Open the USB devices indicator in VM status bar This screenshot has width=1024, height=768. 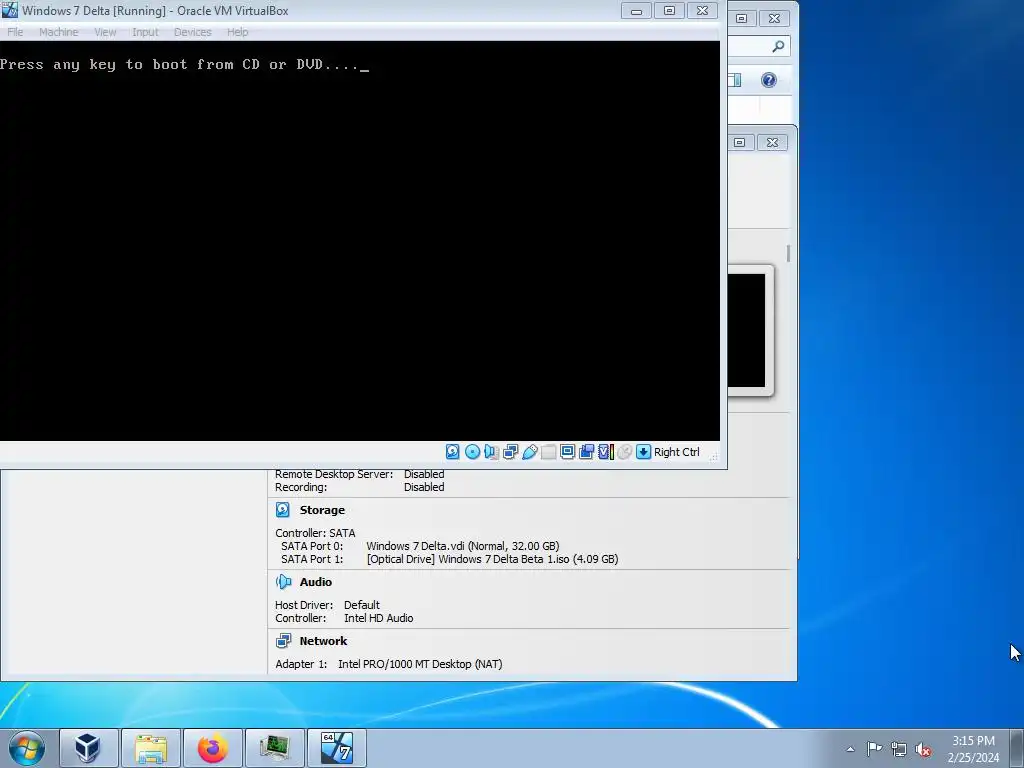tap(530, 452)
